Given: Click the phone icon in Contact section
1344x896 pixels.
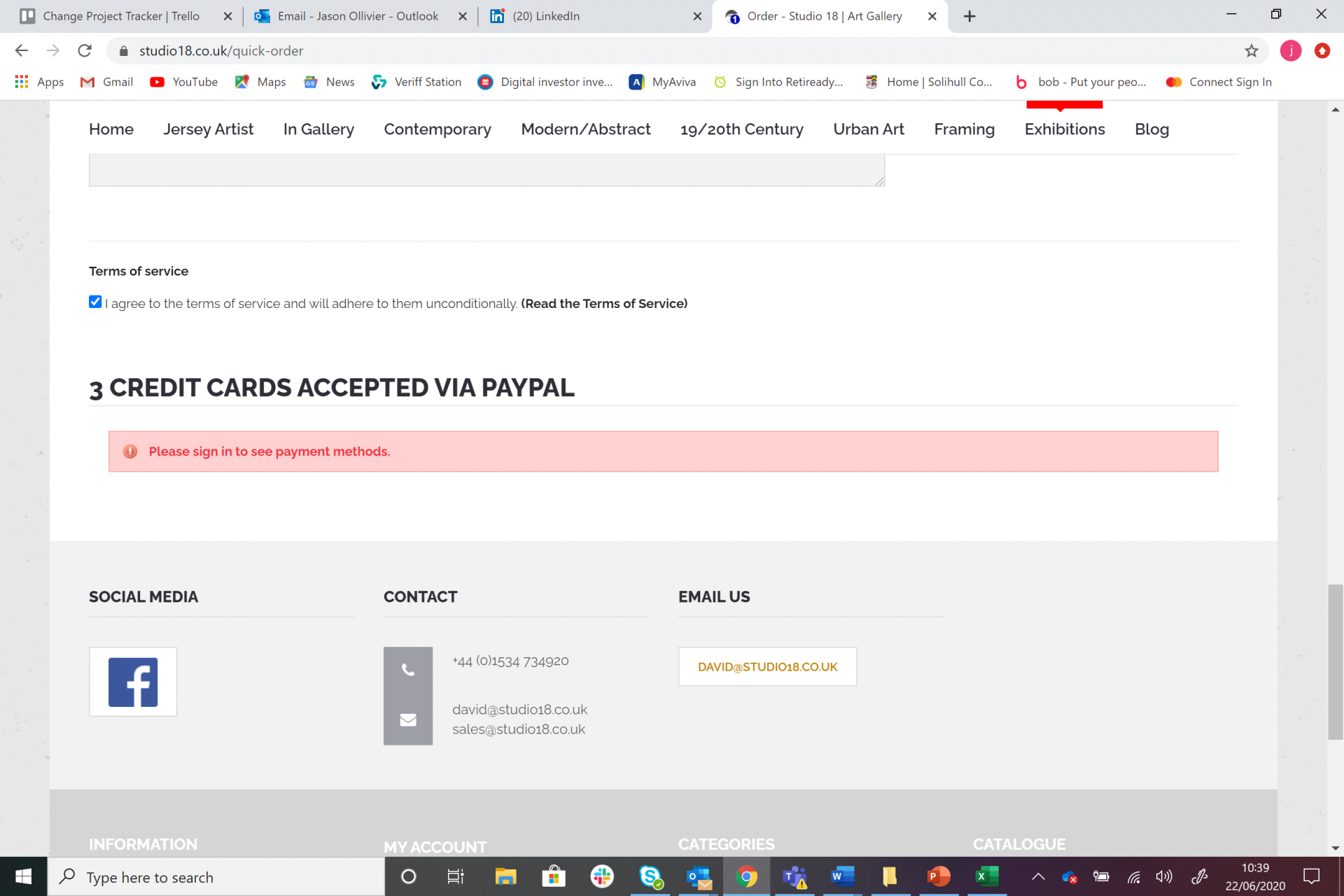Looking at the screenshot, I should pos(408,670).
